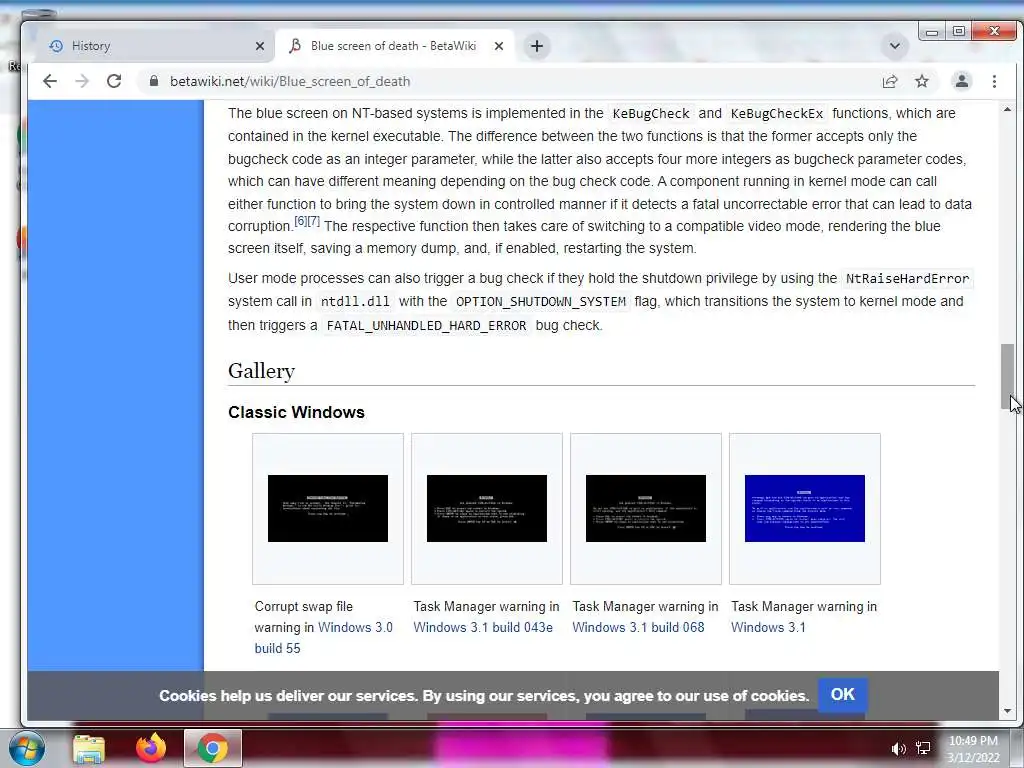Open a new tab with plus button

pos(537,46)
